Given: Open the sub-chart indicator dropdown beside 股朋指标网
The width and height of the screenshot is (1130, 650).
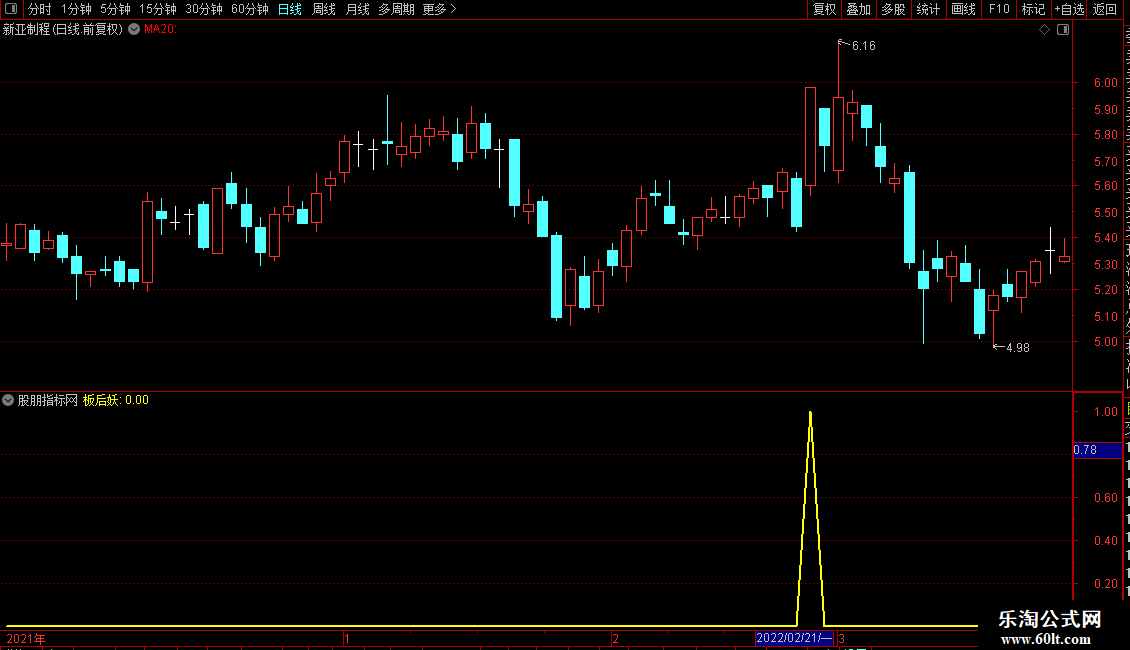Looking at the screenshot, I should tap(8, 400).
